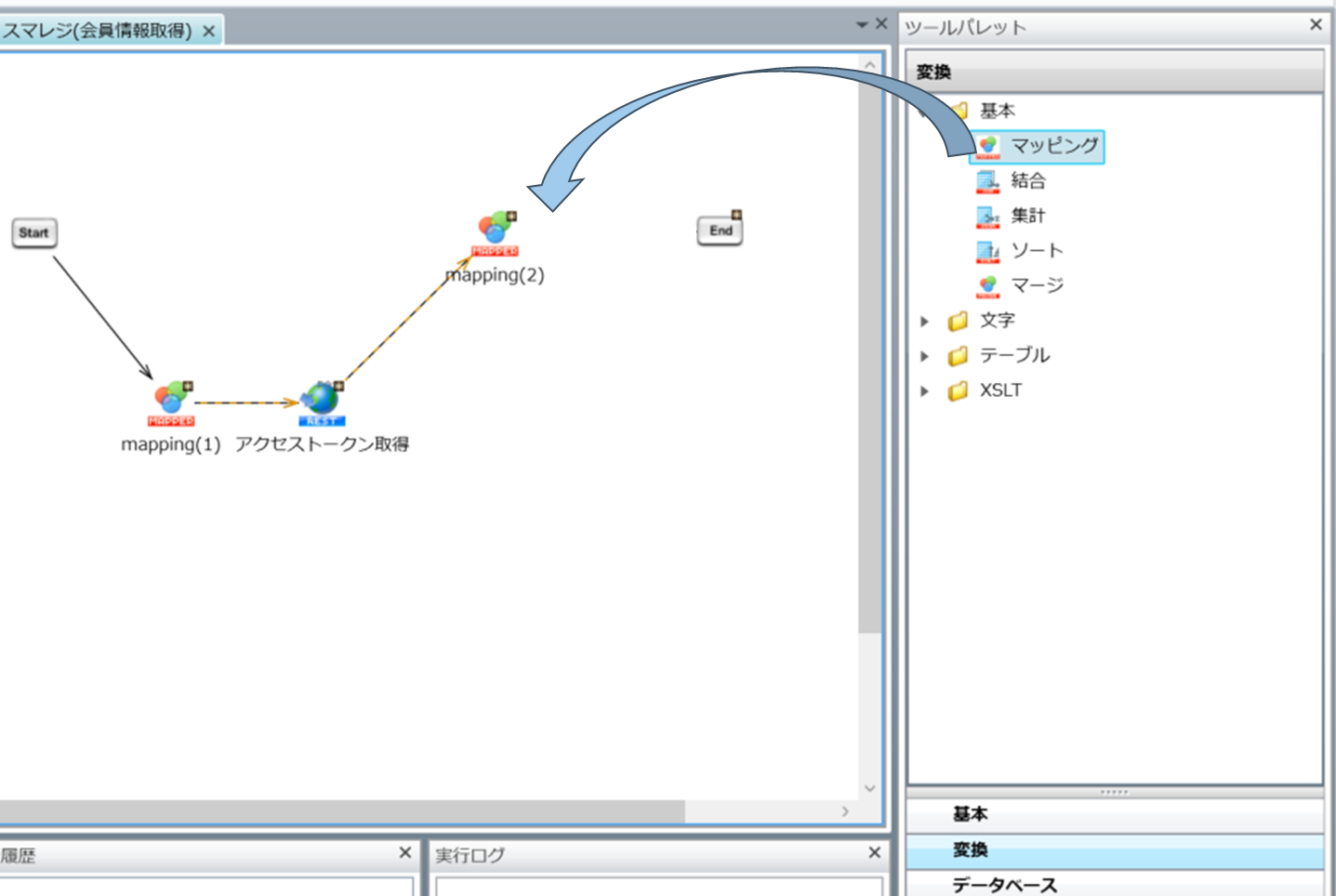Click the 結合 label in palette
This screenshot has height=896, width=1336.
point(1028,180)
